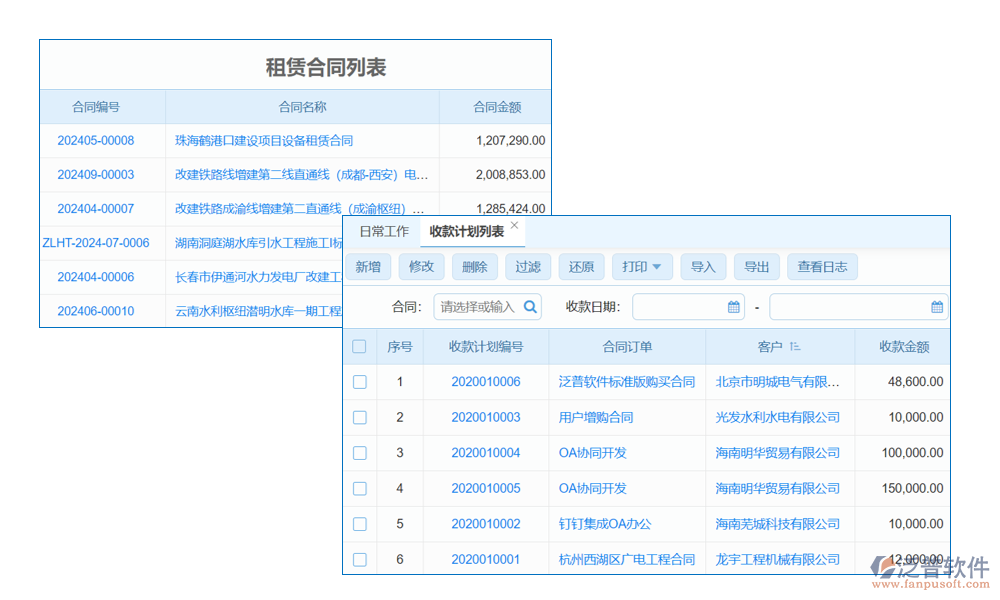The image size is (1000, 600).
Task: Expand the 打印 dropdown button
Action: (641, 267)
